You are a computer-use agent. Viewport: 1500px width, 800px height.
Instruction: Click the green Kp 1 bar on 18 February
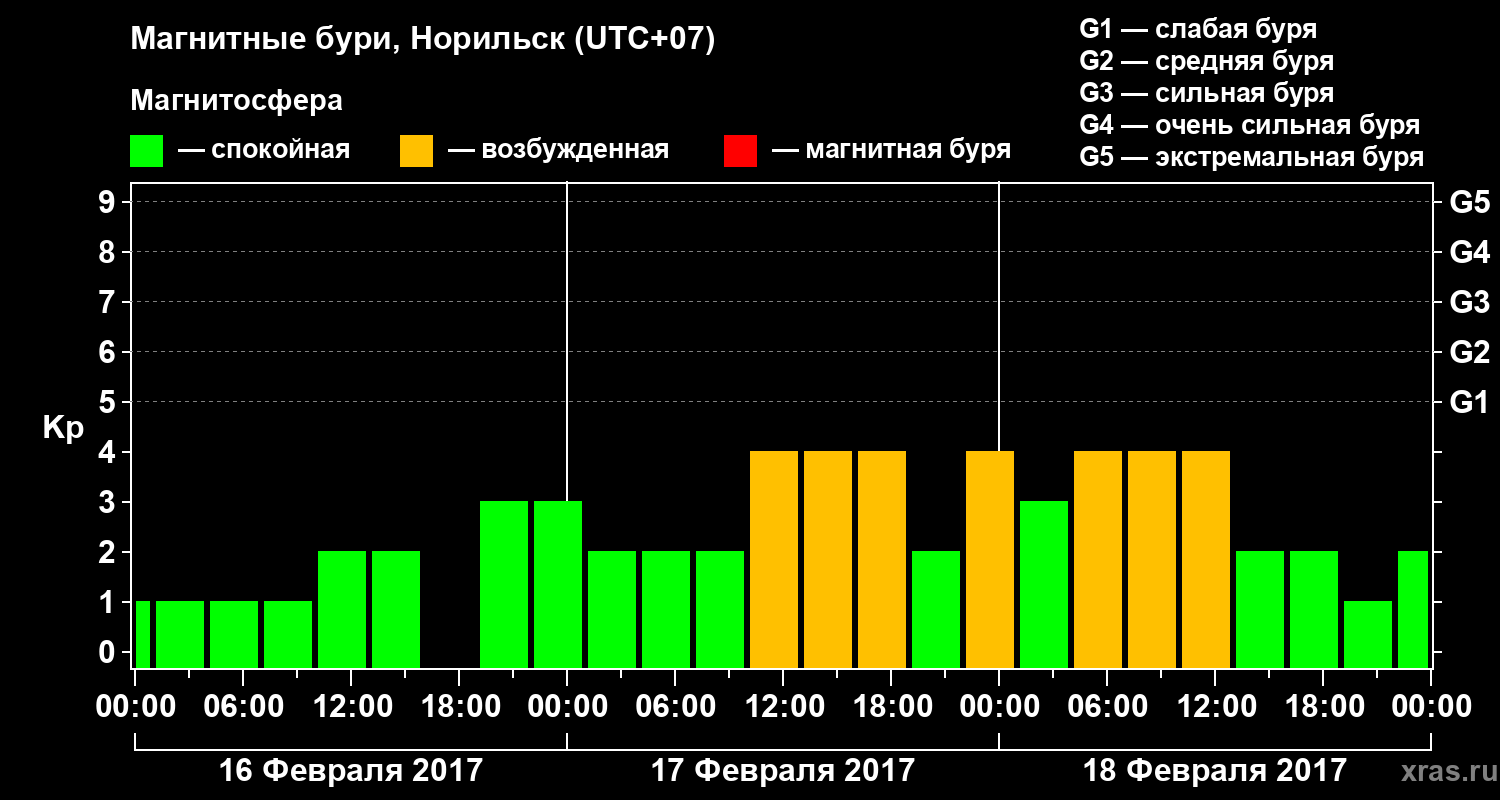[x=1368, y=635]
